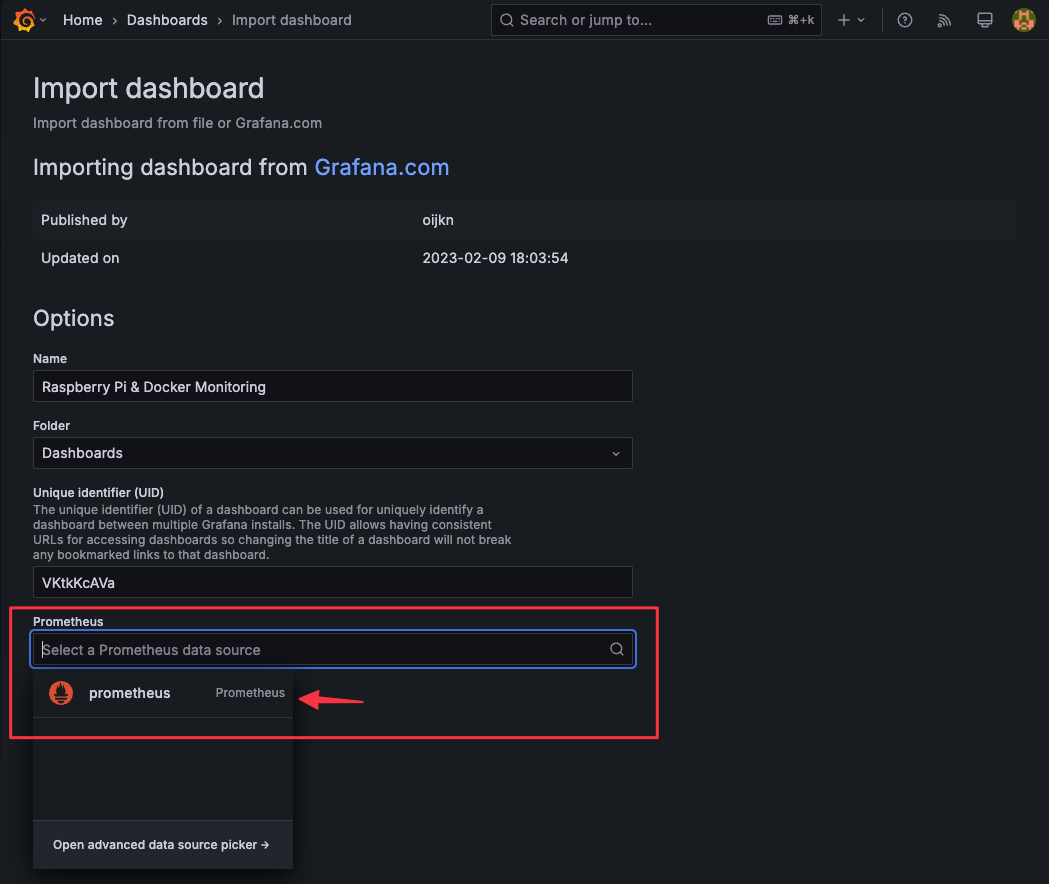The width and height of the screenshot is (1049, 884).
Task: Click the Prometheus flame logo icon
Action: click(61, 693)
